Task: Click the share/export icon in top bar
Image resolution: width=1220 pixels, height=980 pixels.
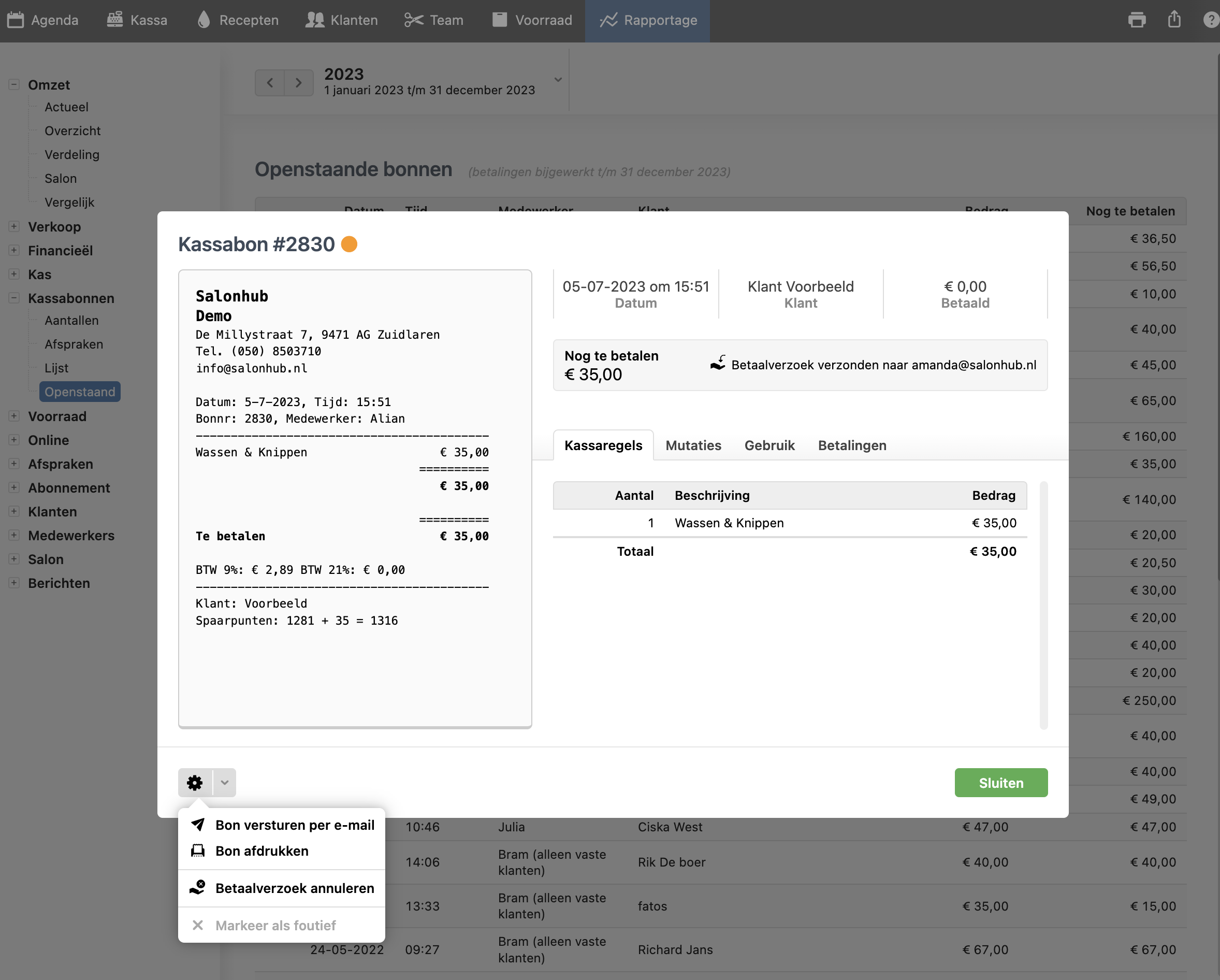Action: point(1174,20)
